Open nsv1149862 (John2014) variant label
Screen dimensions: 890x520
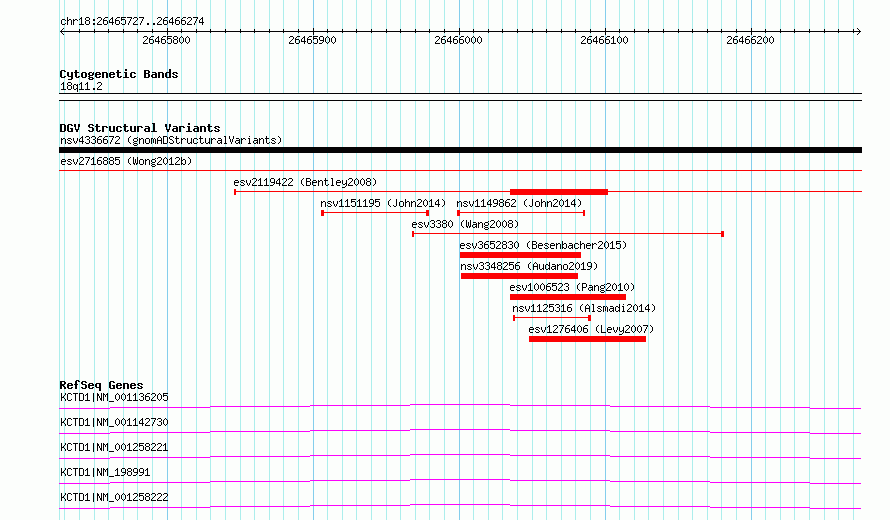(x=519, y=203)
